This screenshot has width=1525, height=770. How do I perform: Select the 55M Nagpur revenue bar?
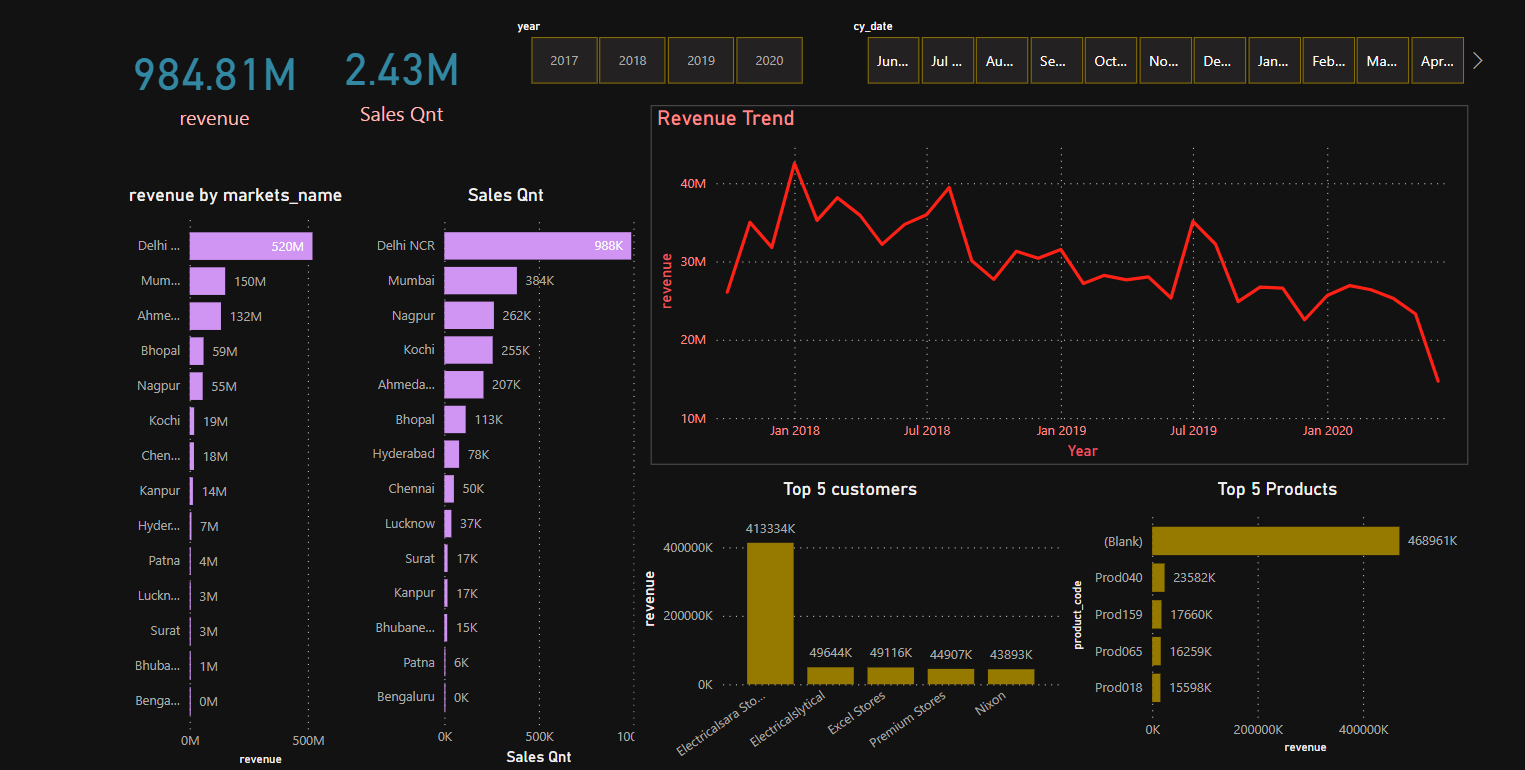pos(196,386)
